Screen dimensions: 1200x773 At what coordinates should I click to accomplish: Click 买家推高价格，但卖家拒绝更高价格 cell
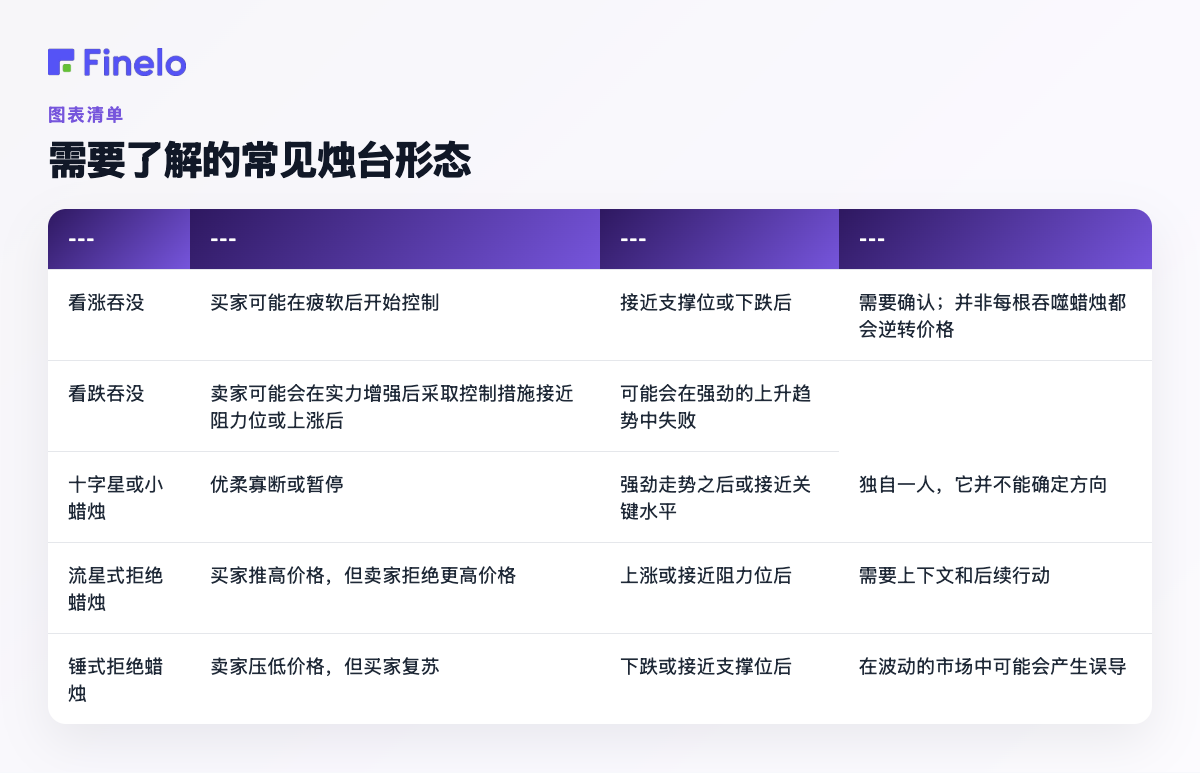pyautogui.click(x=395, y=588)
